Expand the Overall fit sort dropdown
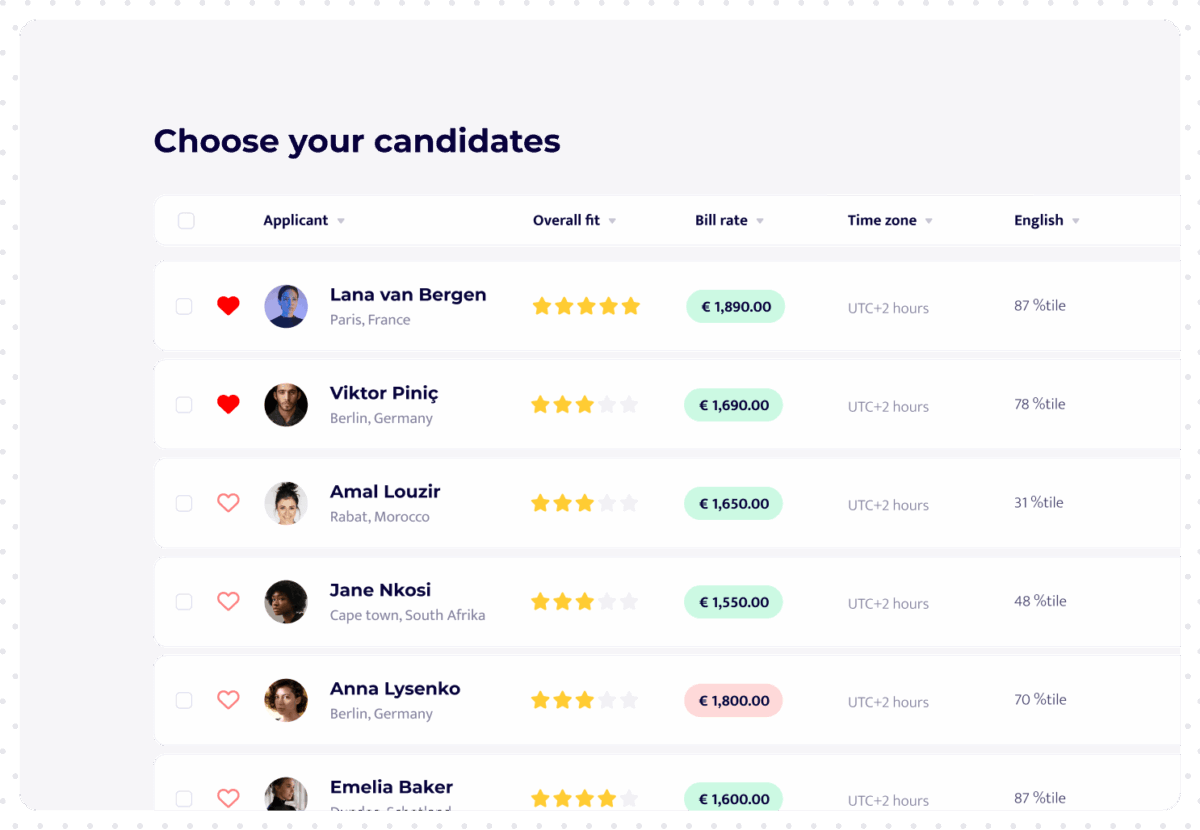This screenshot has width=1200, height=830. tap(612, 221)
